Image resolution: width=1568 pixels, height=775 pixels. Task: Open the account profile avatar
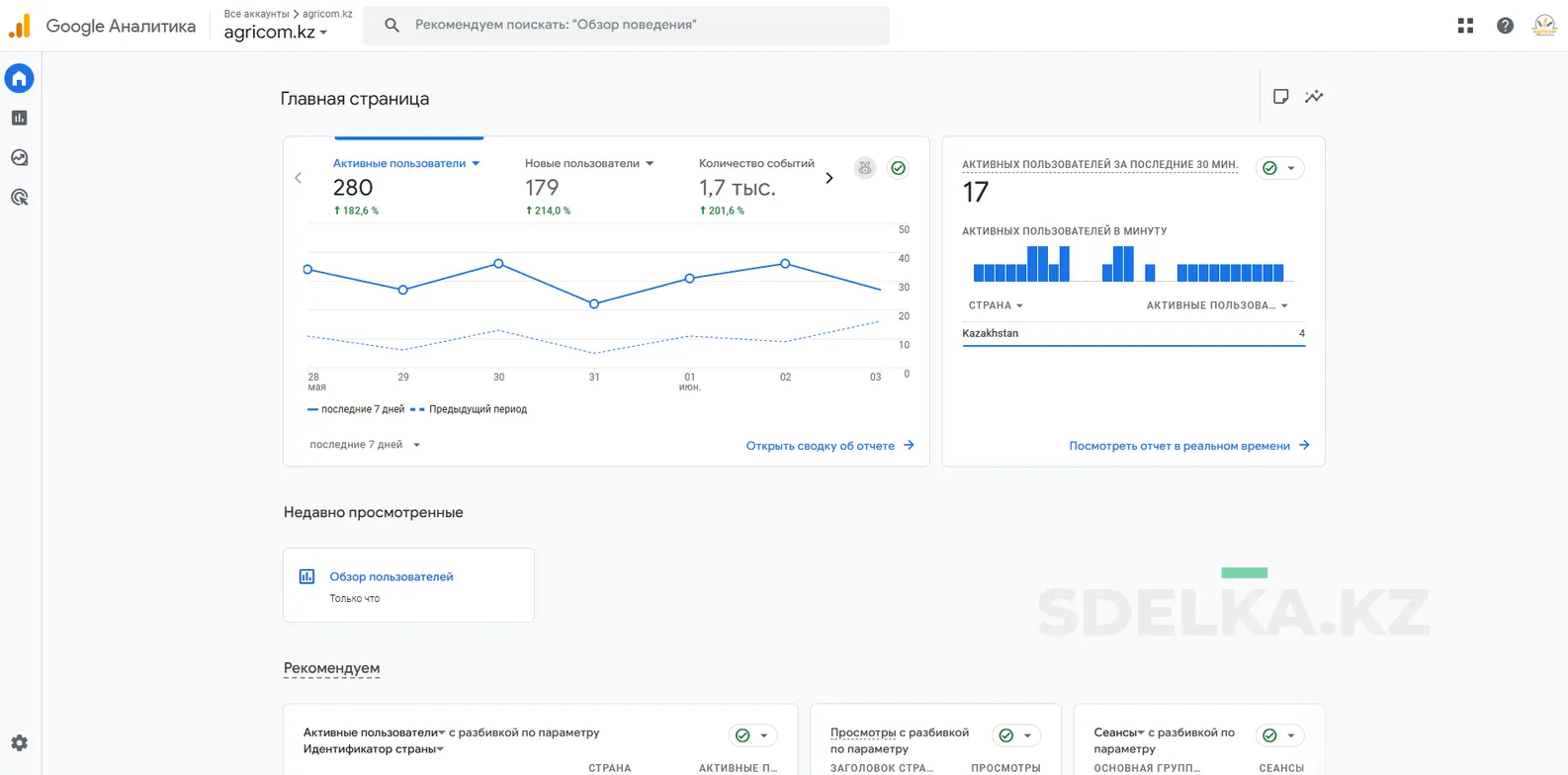[1544, 26]
